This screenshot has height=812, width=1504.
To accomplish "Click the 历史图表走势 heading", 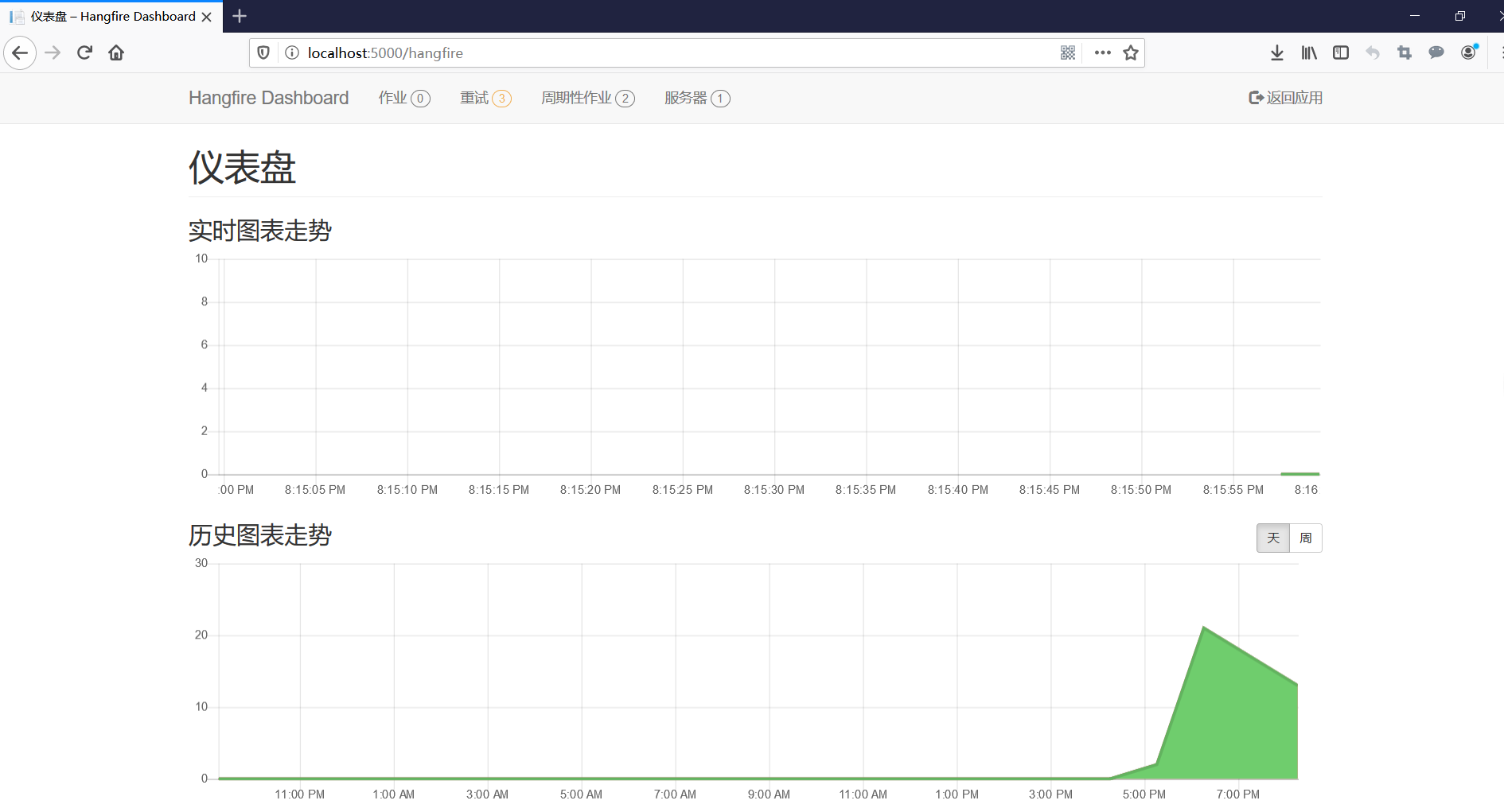I will 260,535.
